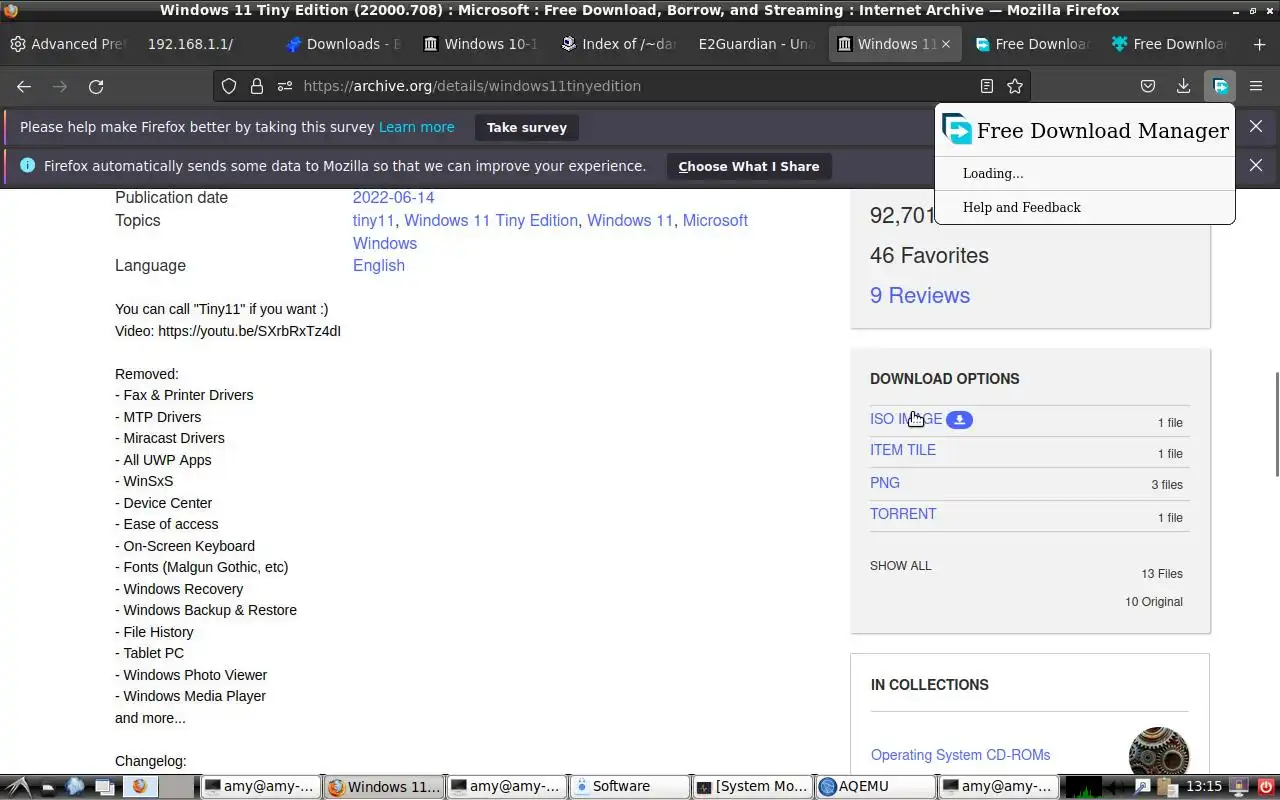
Task: Bookmark this page with the star
Action: (x=1015, y=86)
